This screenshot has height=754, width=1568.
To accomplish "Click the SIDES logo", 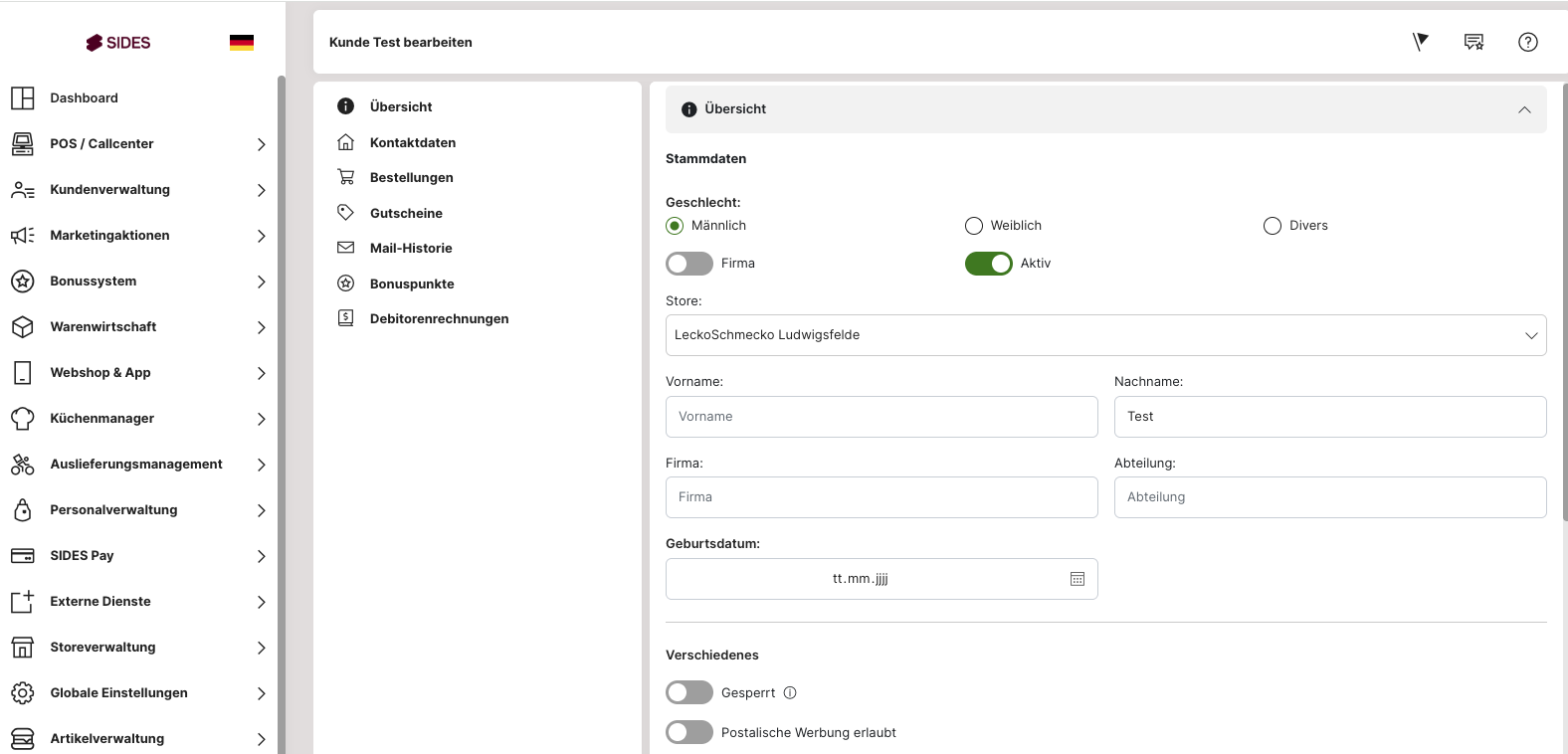I will pos(118,43).
